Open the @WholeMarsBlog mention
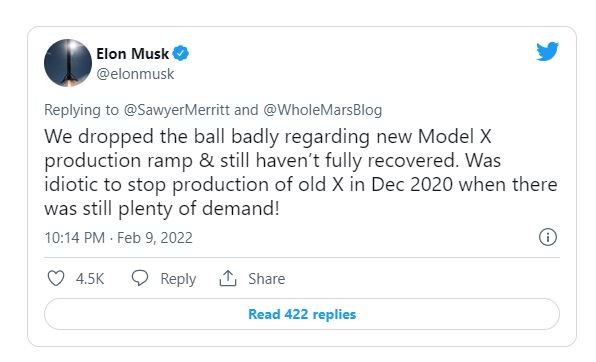This screenshot has width=596, height=362. tap(322, 110)
